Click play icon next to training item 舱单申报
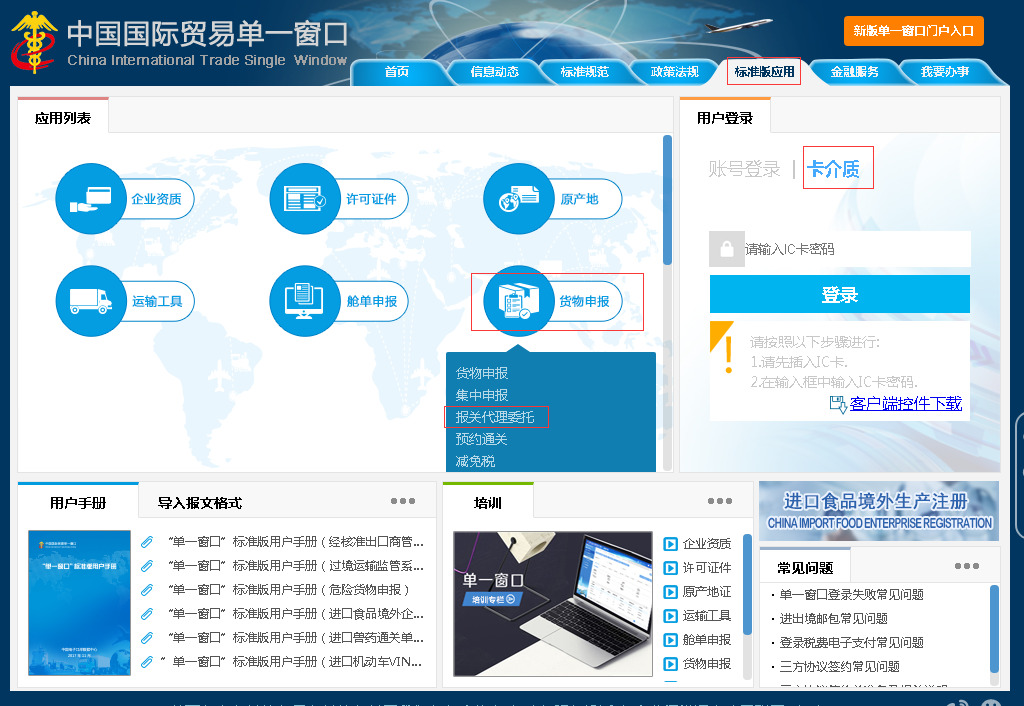 pyautogui.click(x=671, y=640)
